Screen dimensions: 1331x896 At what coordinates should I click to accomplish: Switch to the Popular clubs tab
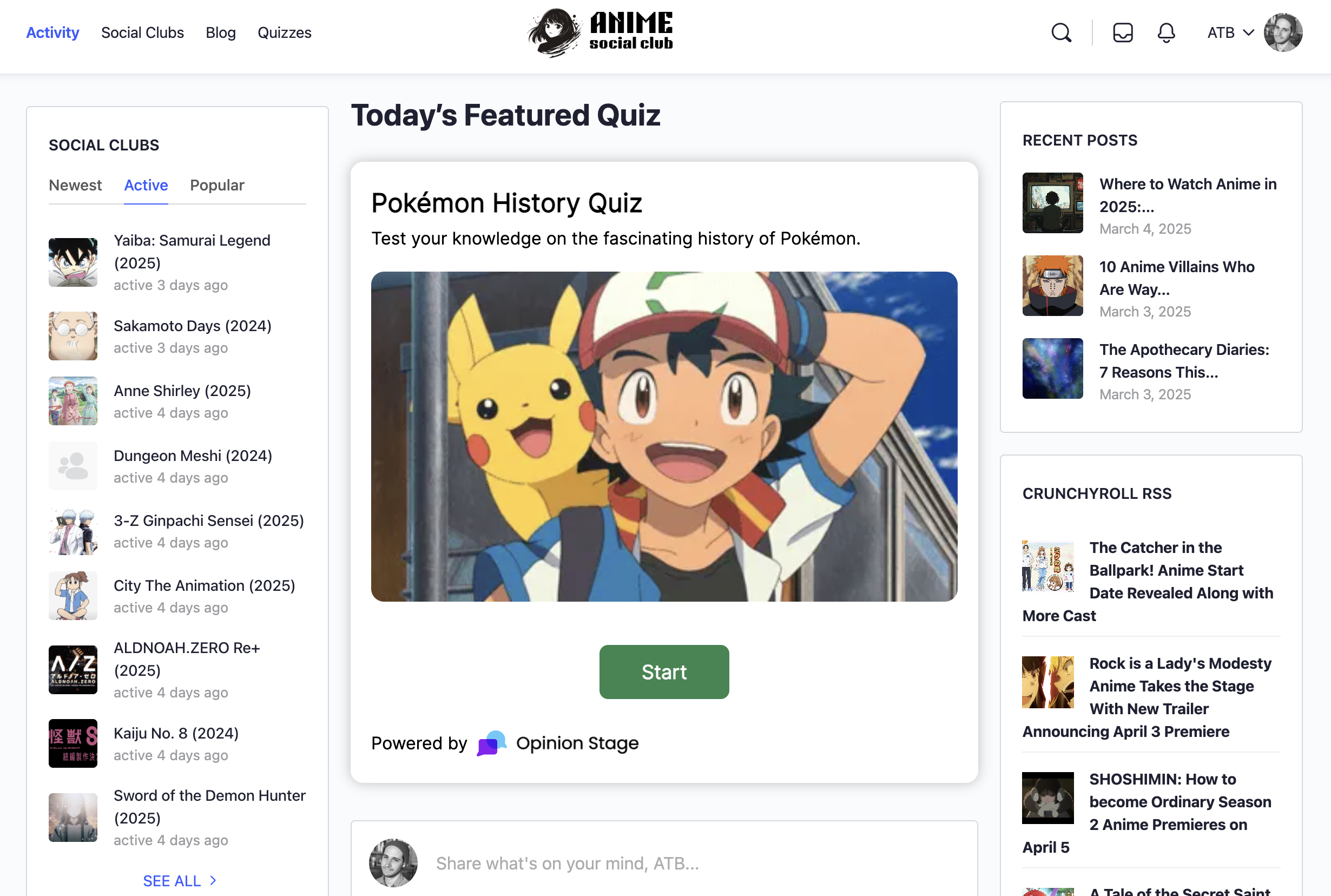tap(217, 185)
